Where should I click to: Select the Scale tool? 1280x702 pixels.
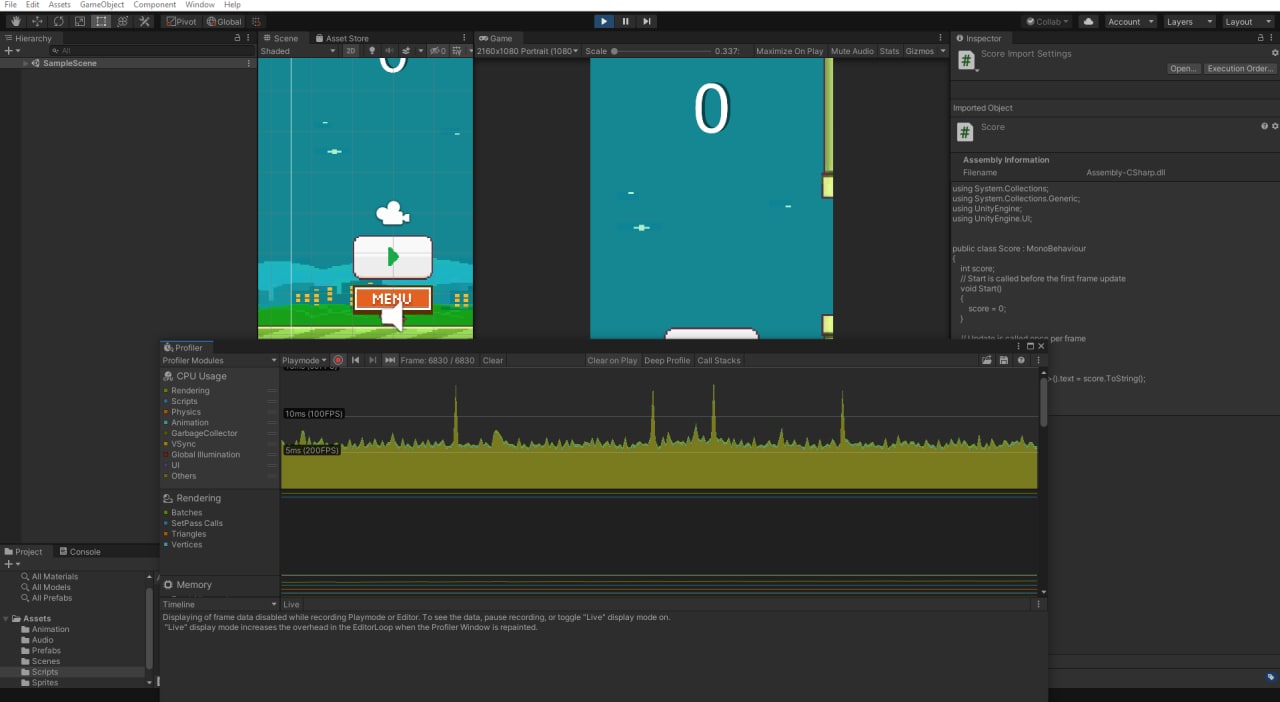(x=80, y=21)
